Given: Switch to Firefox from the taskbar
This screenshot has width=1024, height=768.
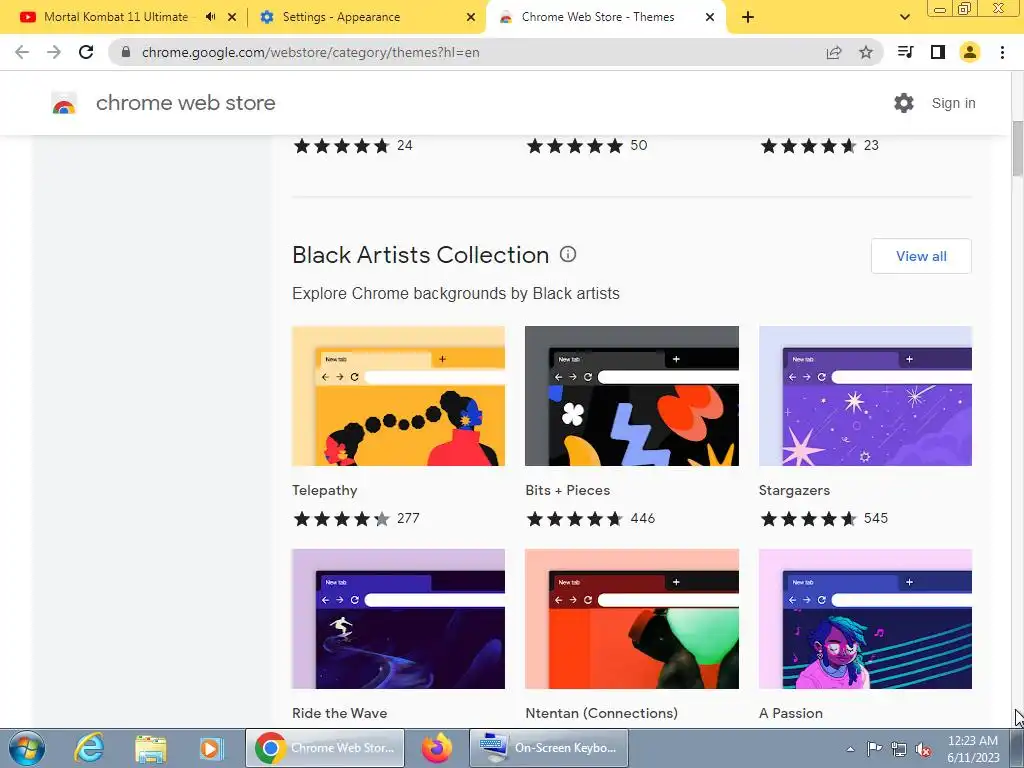Looking at the screenshot, I should coord(437,748).
